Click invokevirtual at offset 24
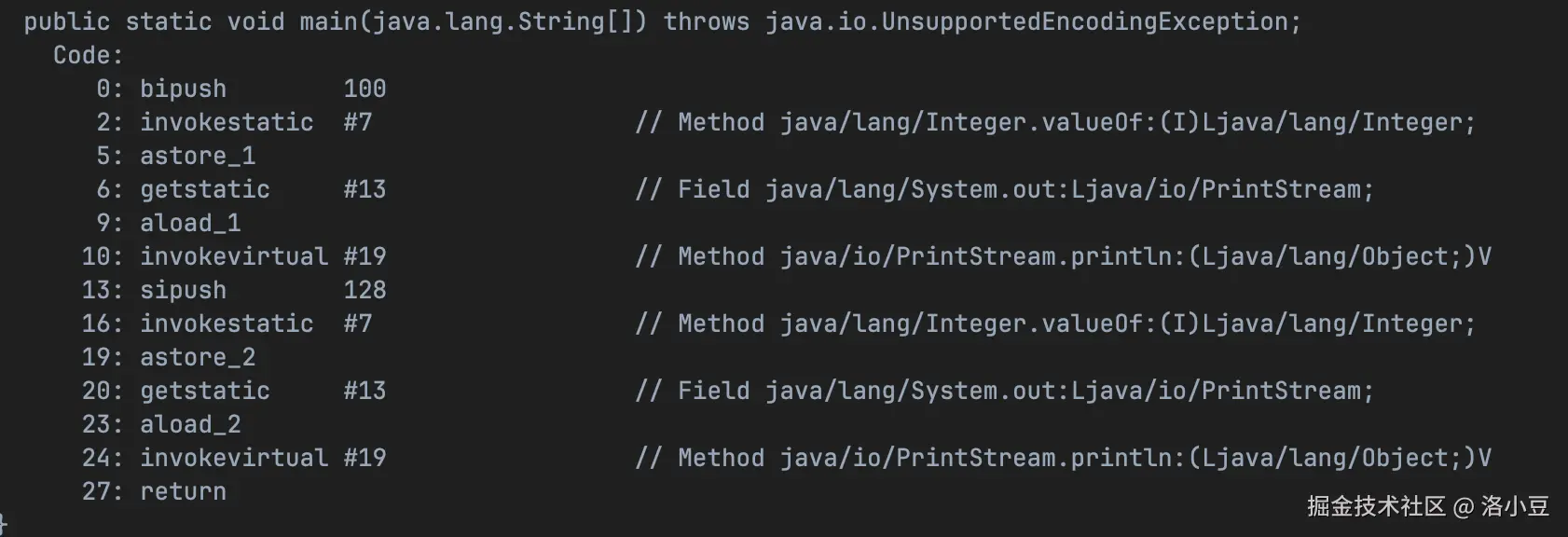 coord(234,458)
